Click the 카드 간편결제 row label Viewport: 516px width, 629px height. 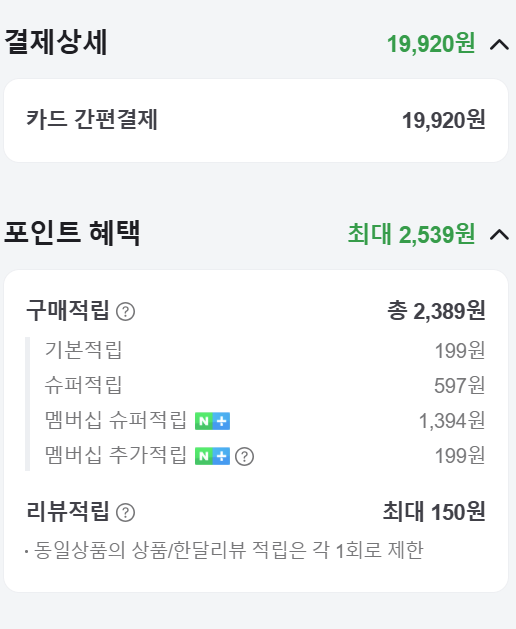point(92,119)
